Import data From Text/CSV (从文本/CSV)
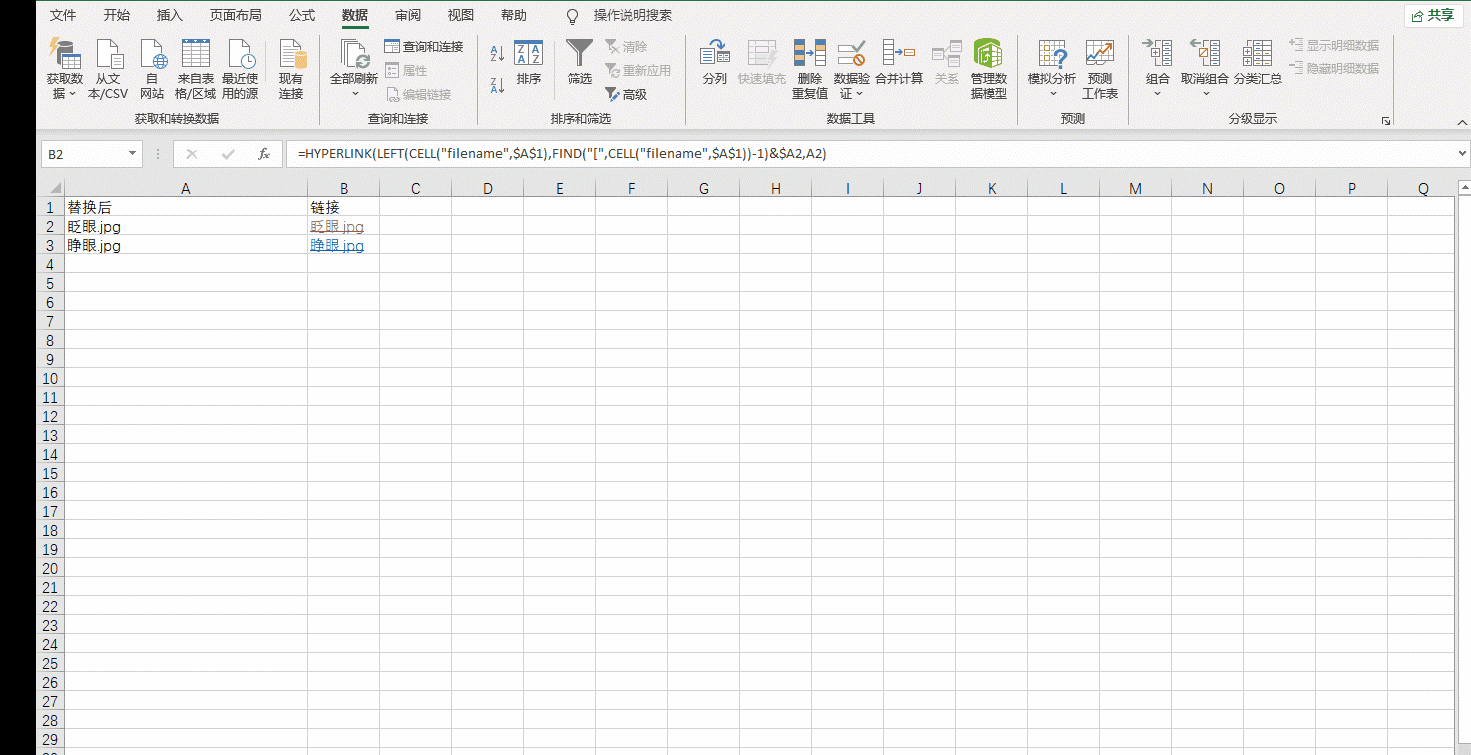The width and height of the screenshot is (1471, 755). (108, 70)
